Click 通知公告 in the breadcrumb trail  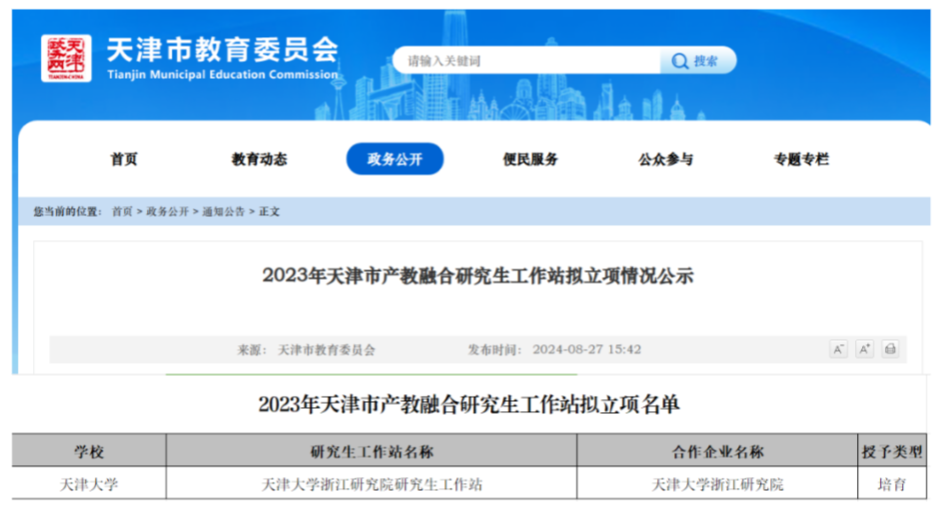click(223, 212)
